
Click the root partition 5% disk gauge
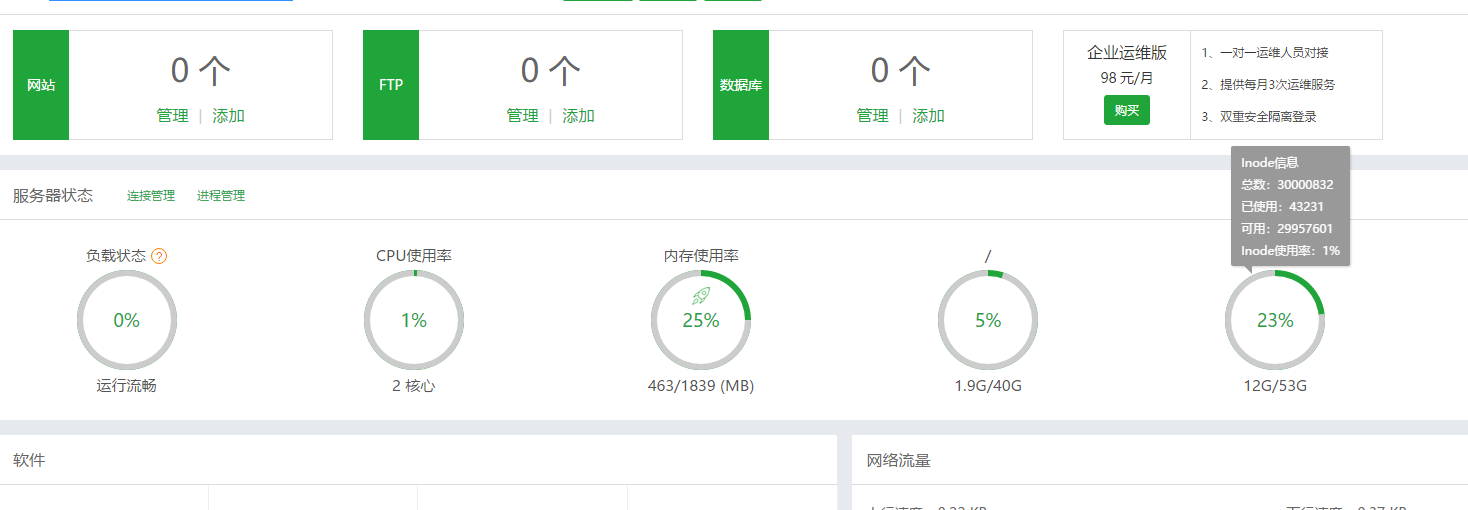[x=988, y=320]
